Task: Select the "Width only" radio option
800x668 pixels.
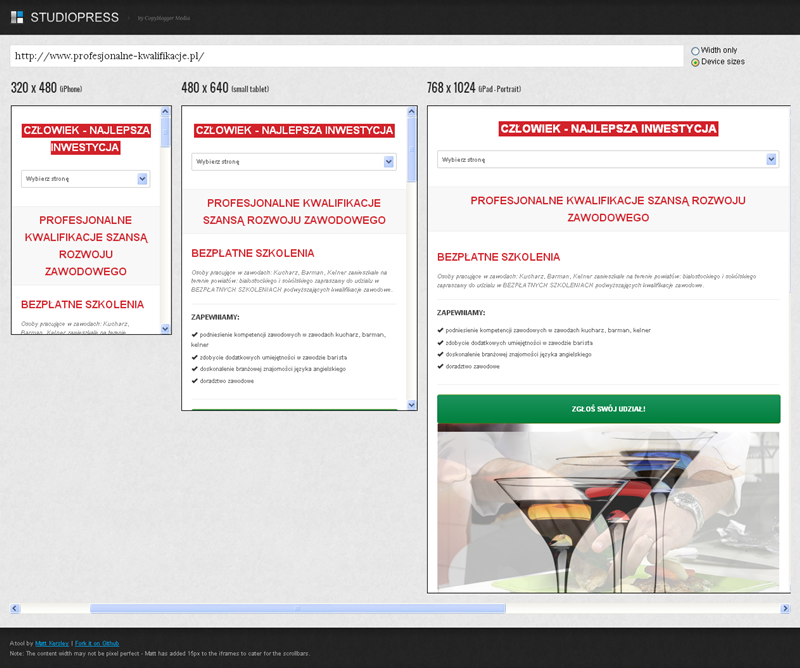Action: click(696, 50)
